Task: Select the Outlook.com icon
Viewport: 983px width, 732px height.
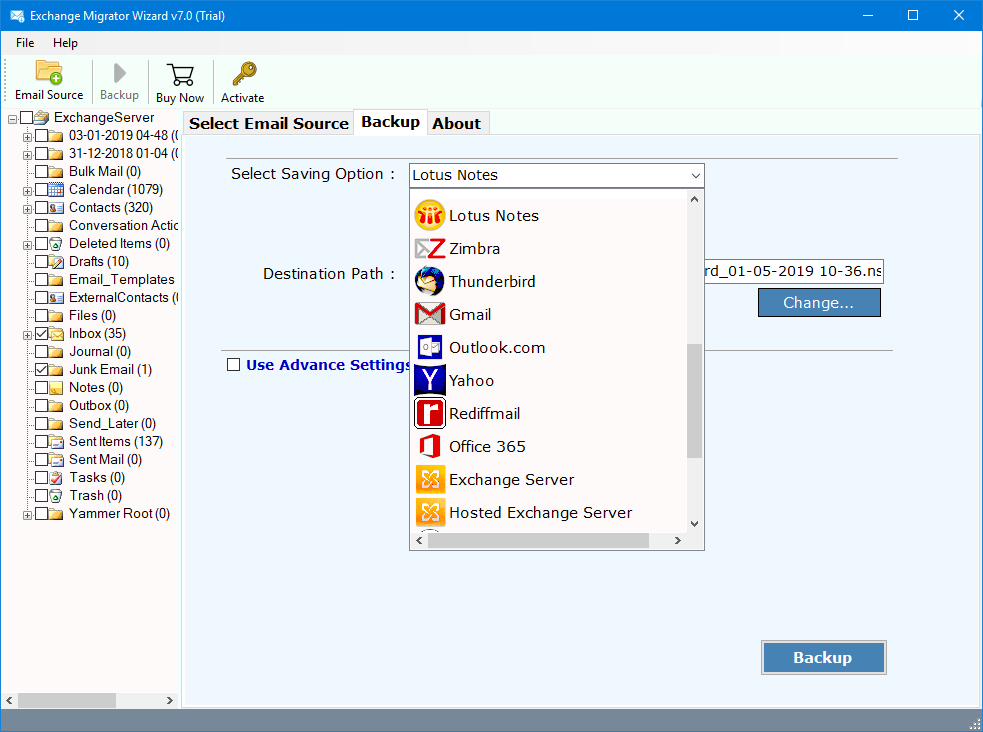Action: [430, 347]
